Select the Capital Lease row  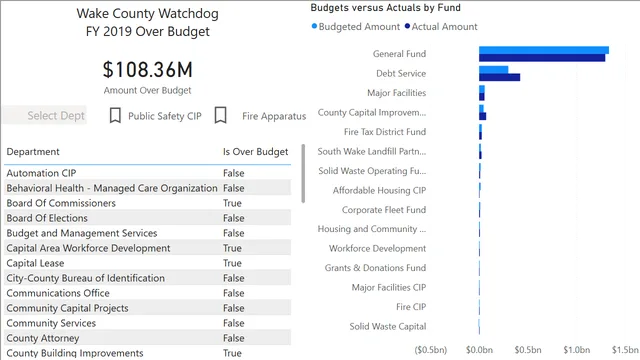point(147,263)
